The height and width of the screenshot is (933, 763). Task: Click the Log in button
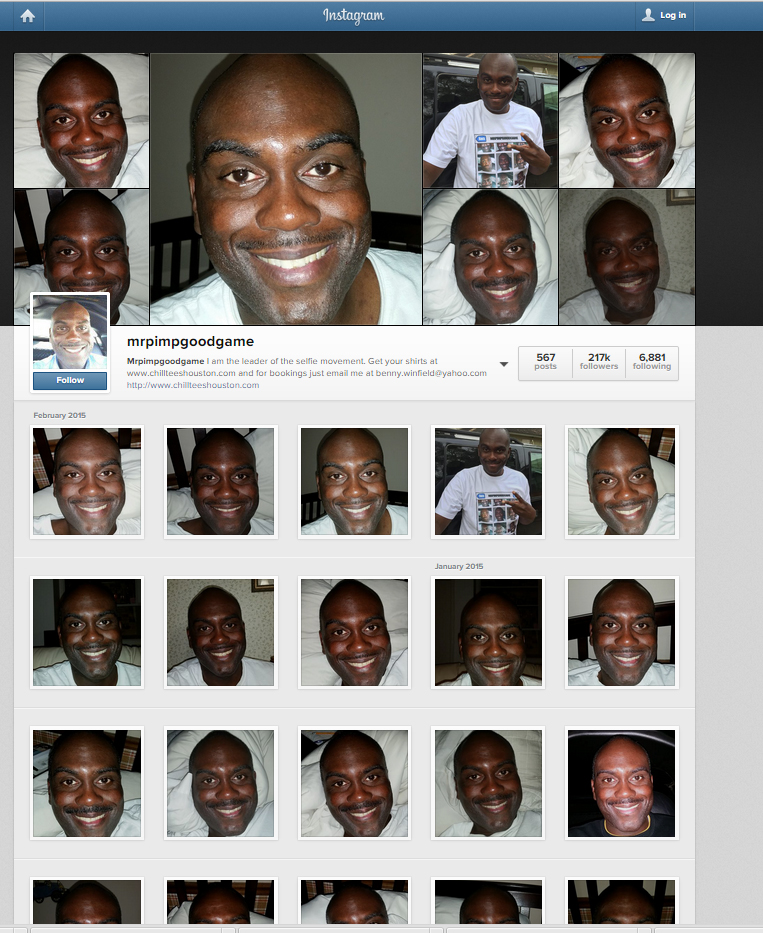tap(665, 15)
